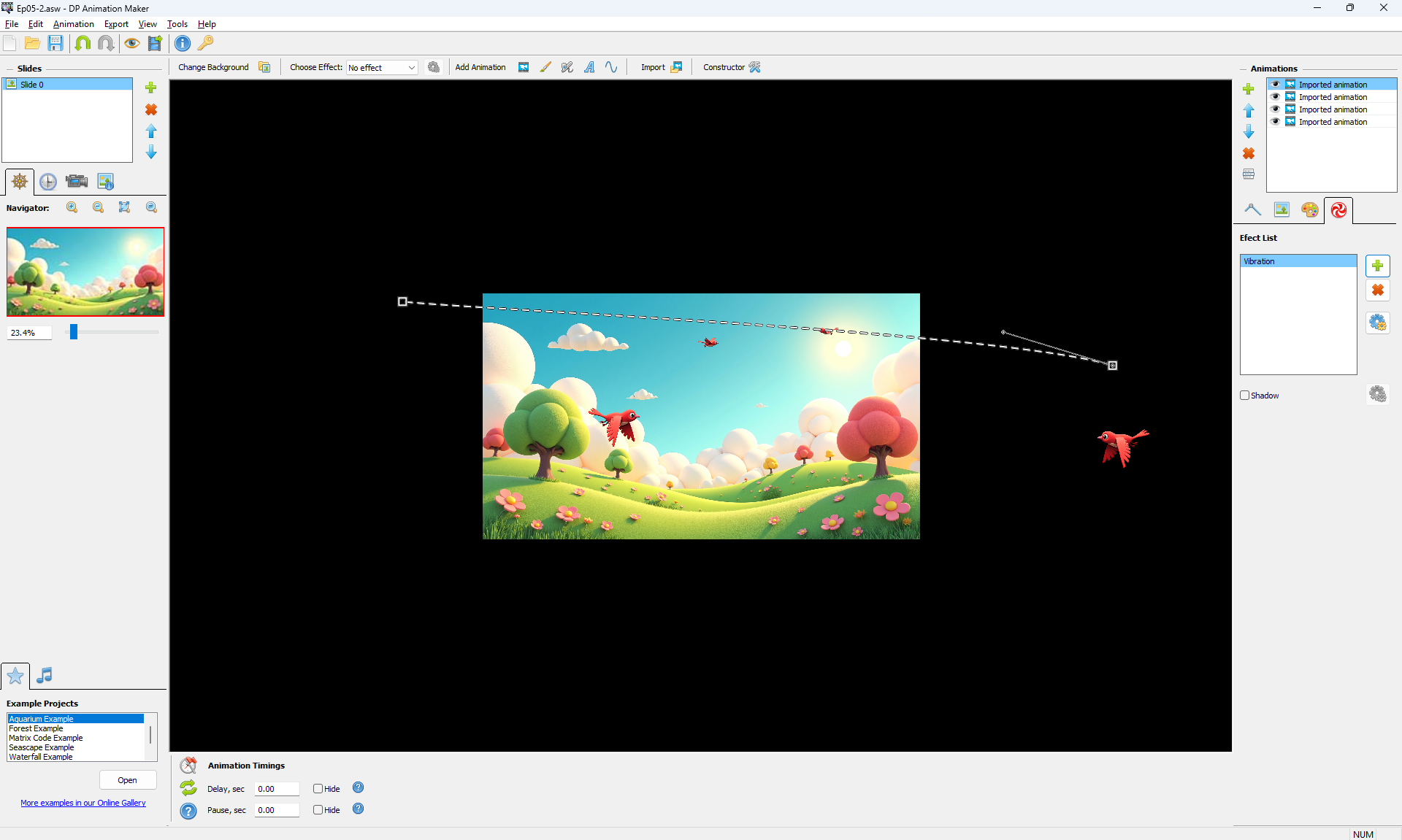Click the text animation letter A icon
Viewport: 1402px width, 840px height.
(589, 67)
